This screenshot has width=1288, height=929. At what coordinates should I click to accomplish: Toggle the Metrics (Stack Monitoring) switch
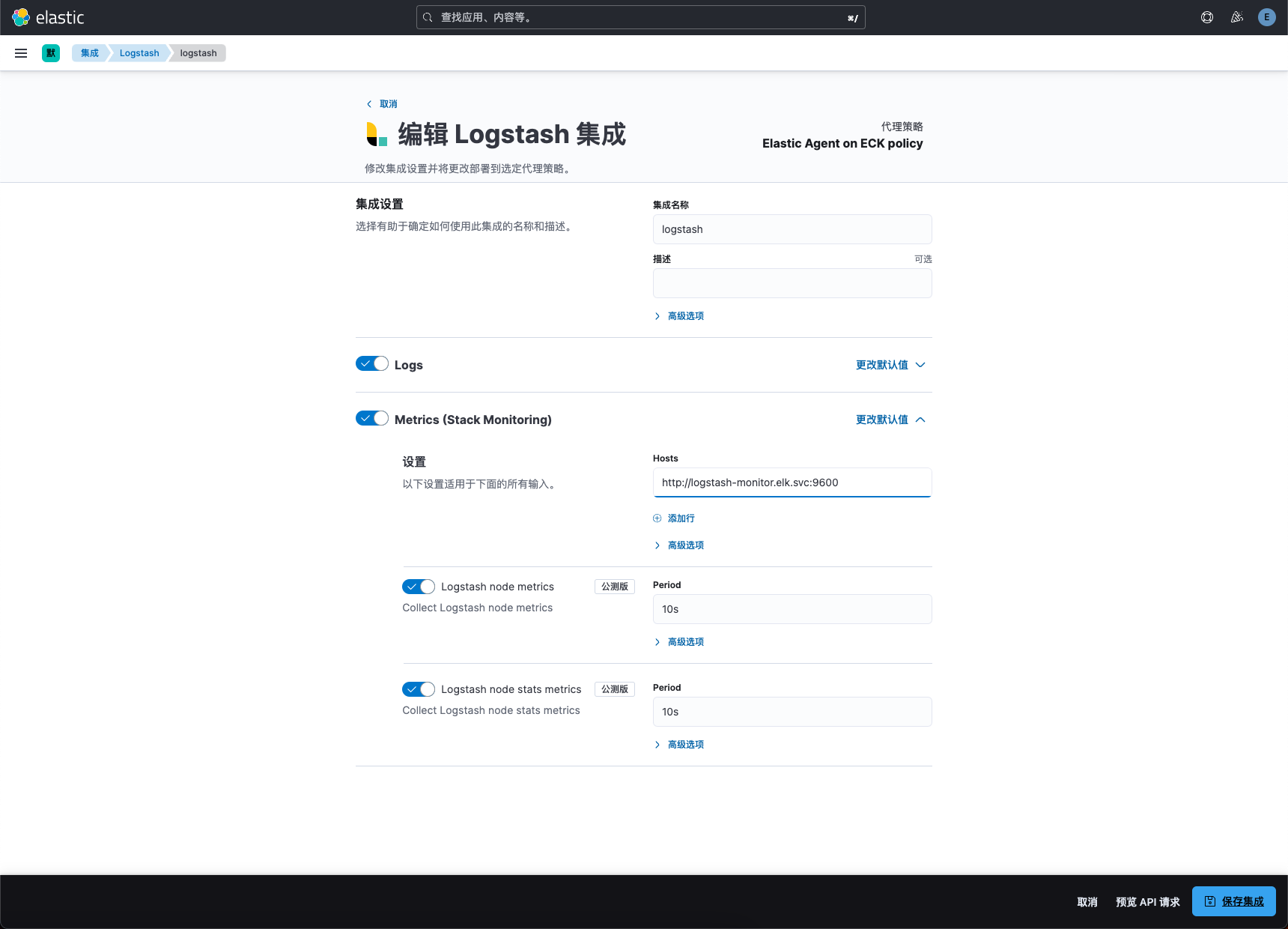pos(372,419)
